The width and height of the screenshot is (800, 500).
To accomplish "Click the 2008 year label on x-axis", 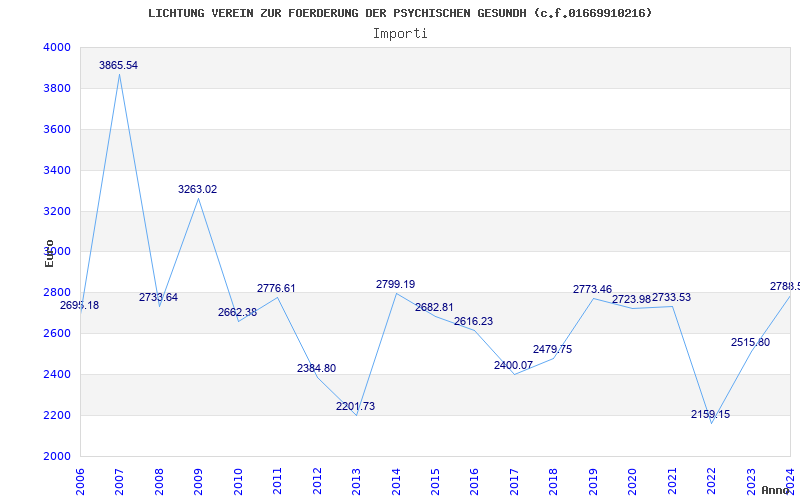I will tap(159, 482).
